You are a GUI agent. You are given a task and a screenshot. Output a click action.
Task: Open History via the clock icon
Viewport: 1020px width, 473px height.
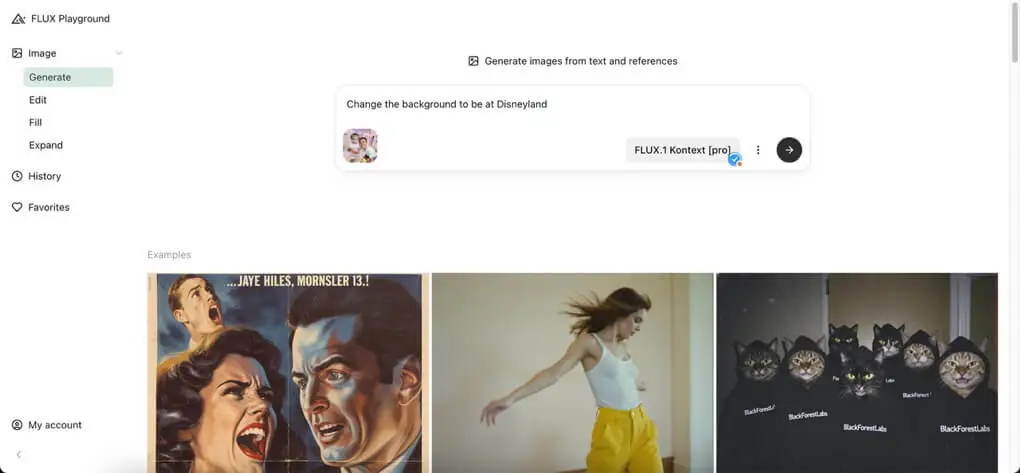pos(17,176)
